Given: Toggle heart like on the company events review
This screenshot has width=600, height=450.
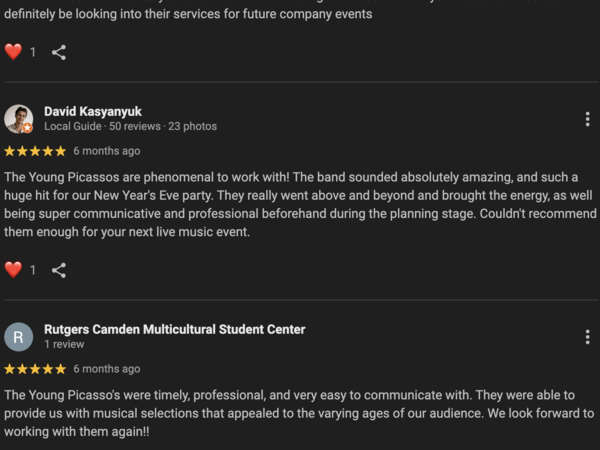Looking at the screenshot, I should coord(13,52).
